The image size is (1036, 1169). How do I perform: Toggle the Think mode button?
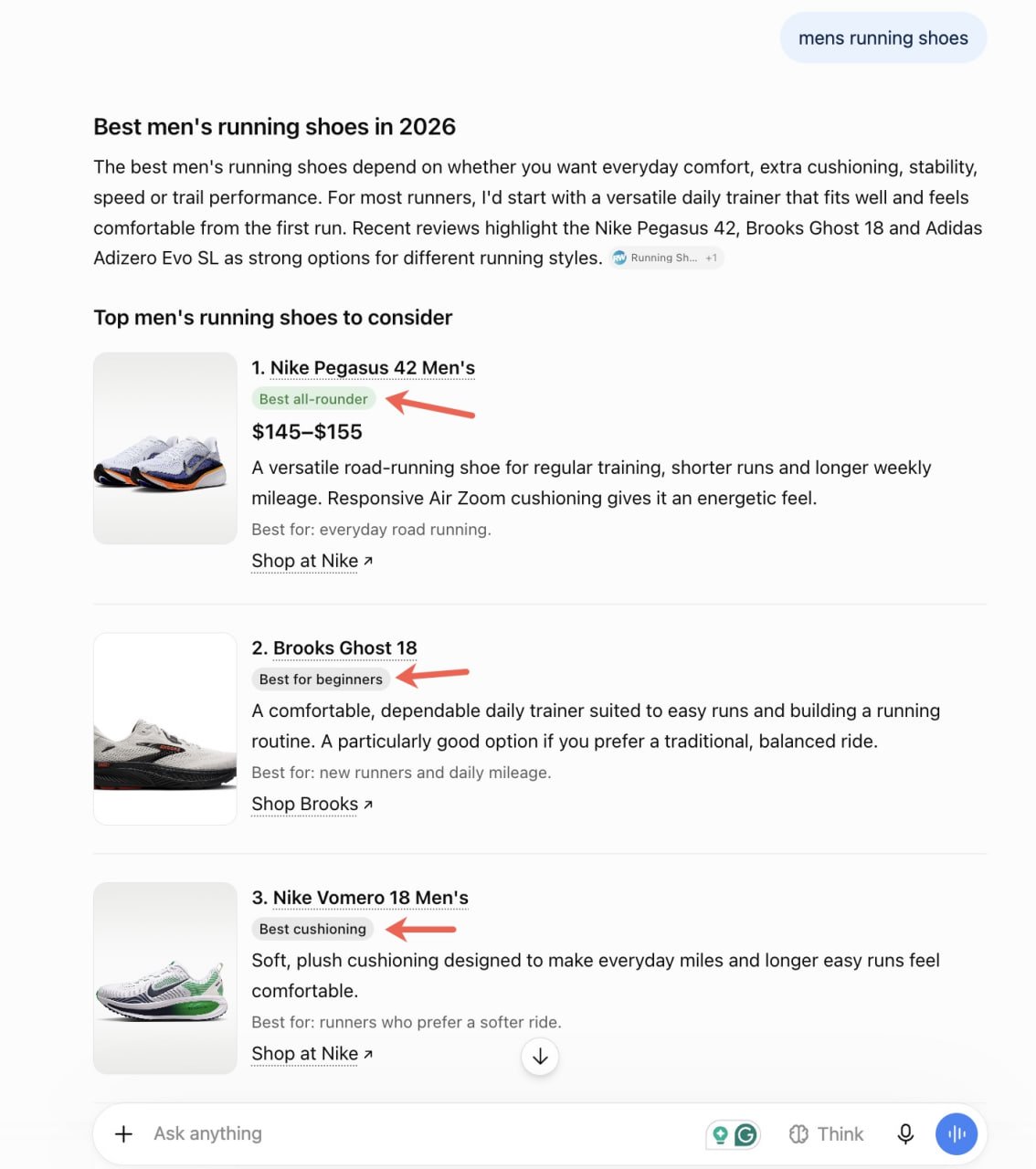coord(826,1133)
